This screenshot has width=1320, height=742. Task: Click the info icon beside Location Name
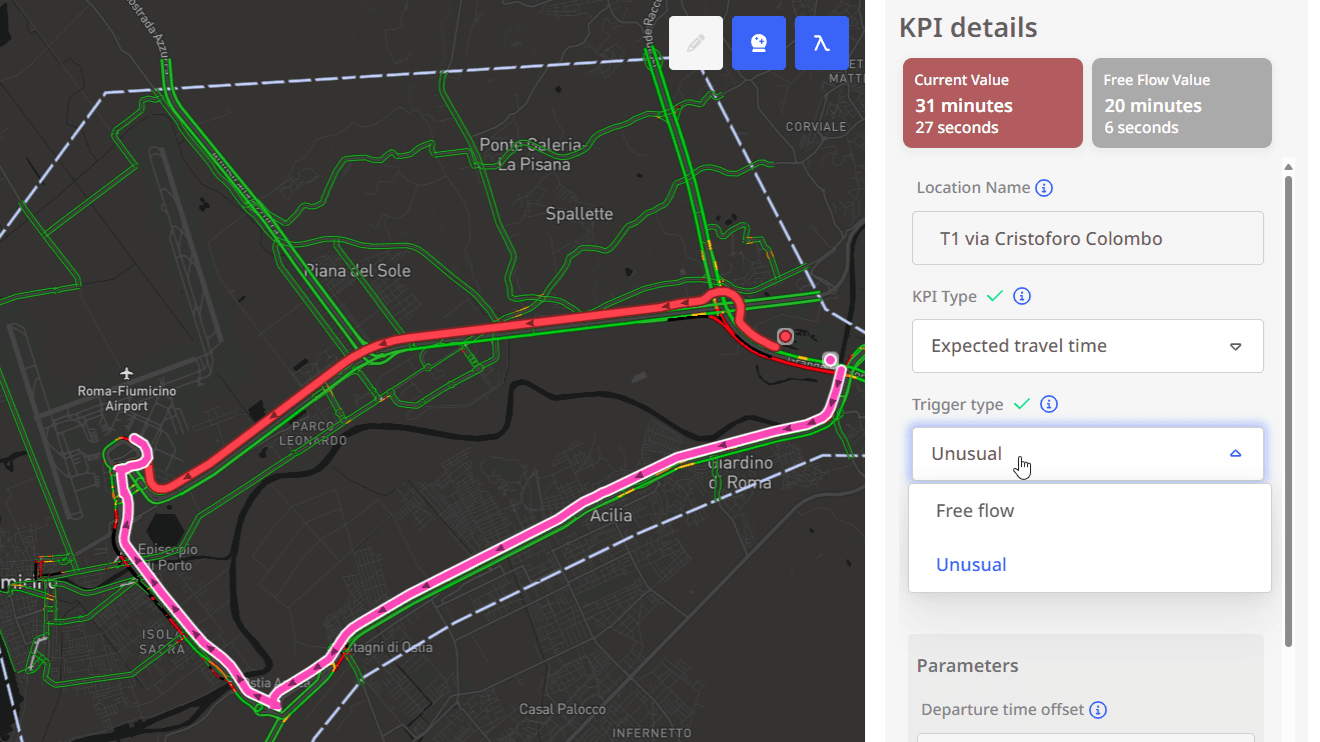[x=1044, y=188]
